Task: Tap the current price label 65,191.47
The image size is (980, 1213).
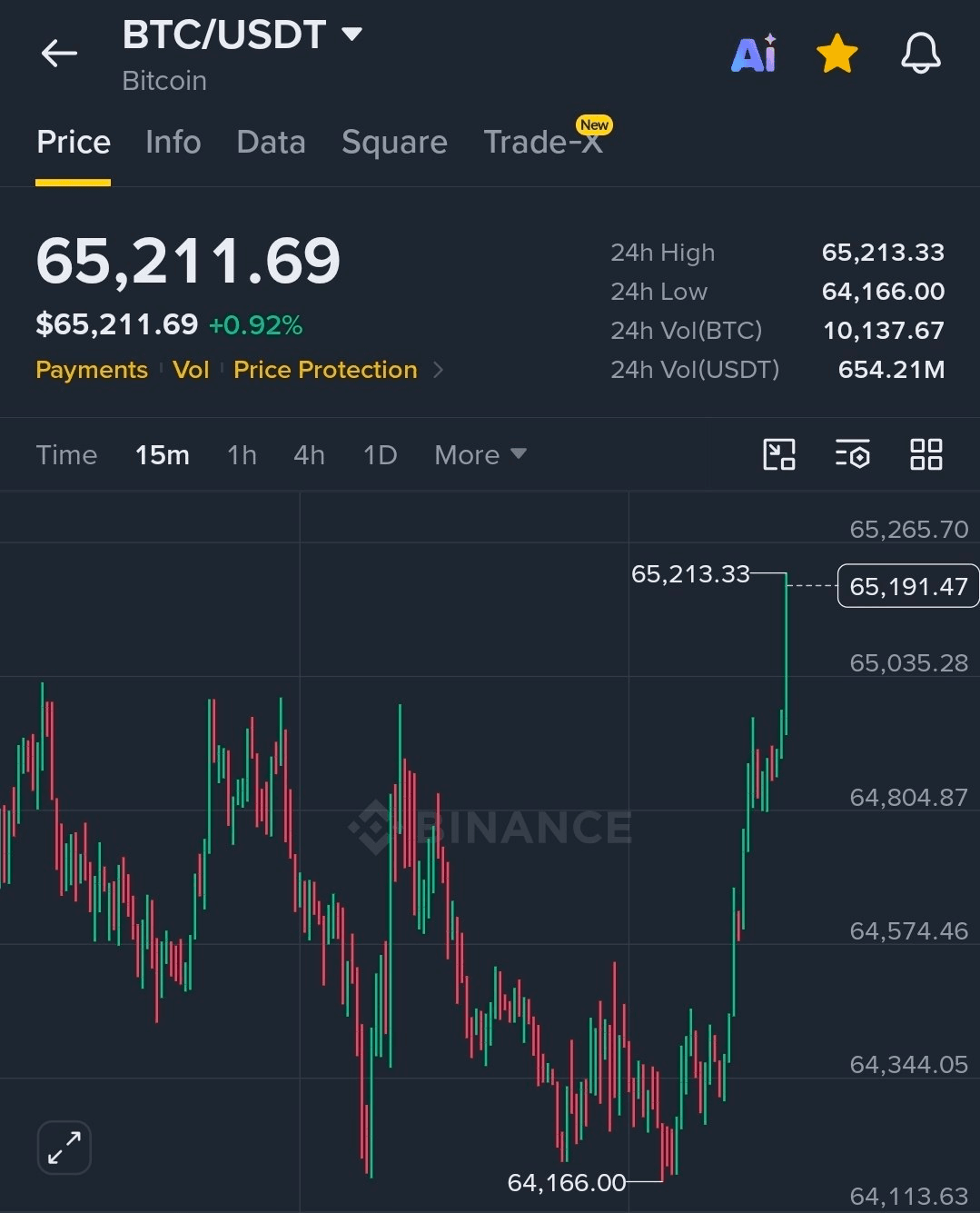Action: tap(908, 586)
